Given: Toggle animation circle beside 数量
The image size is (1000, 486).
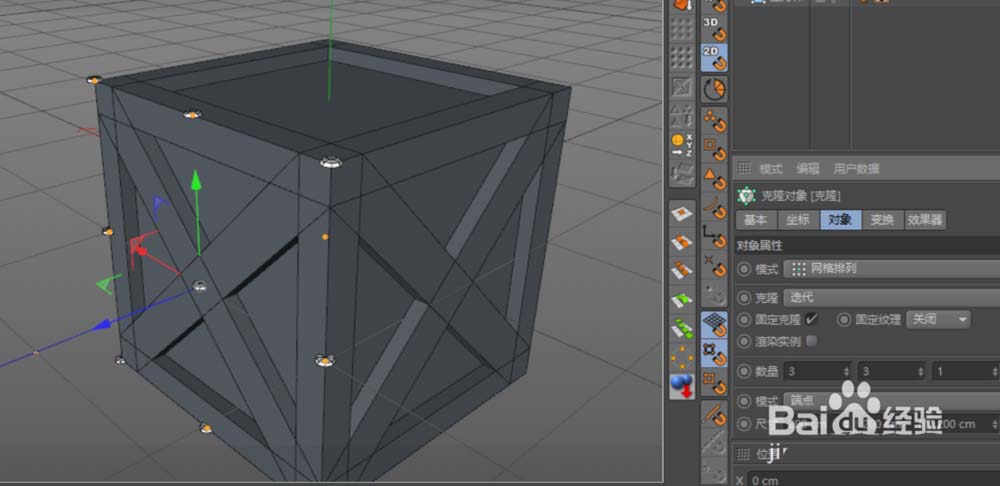Looking at the screenshot, I should 744,371.
